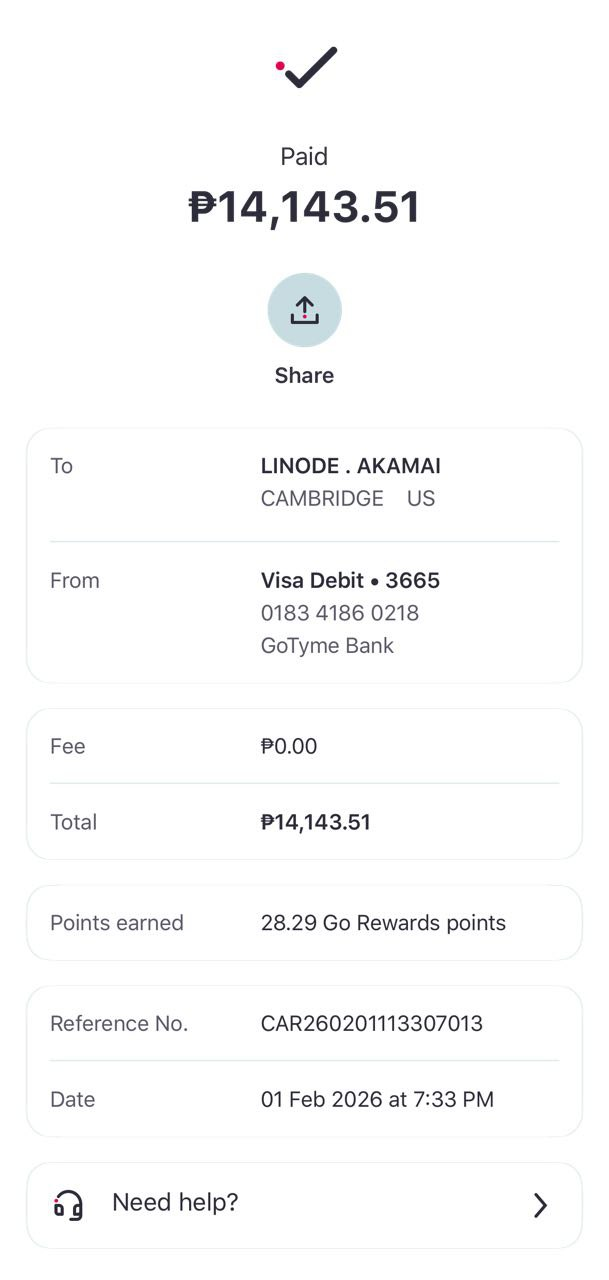The height and width of the screenshot is (1280, 609).
Task: Tap the Paid status label
Action: click(304, 156)
